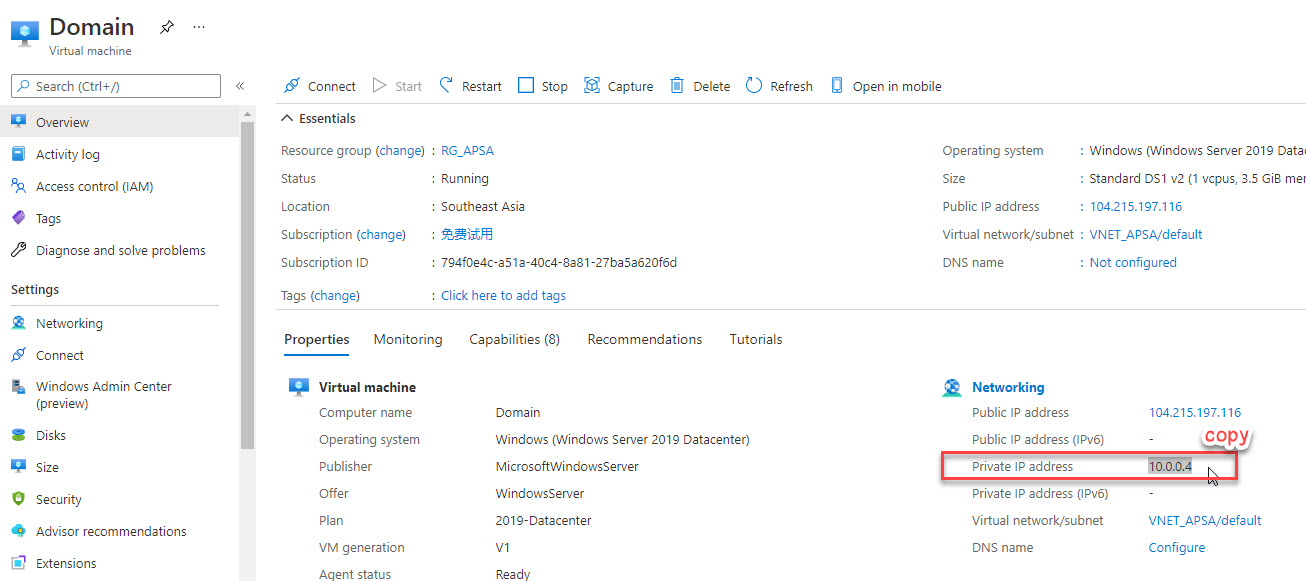The width and height of the screenshot is (1306, 581).
Task: Click the sidebar search box
Action: (x=116, y=86)
